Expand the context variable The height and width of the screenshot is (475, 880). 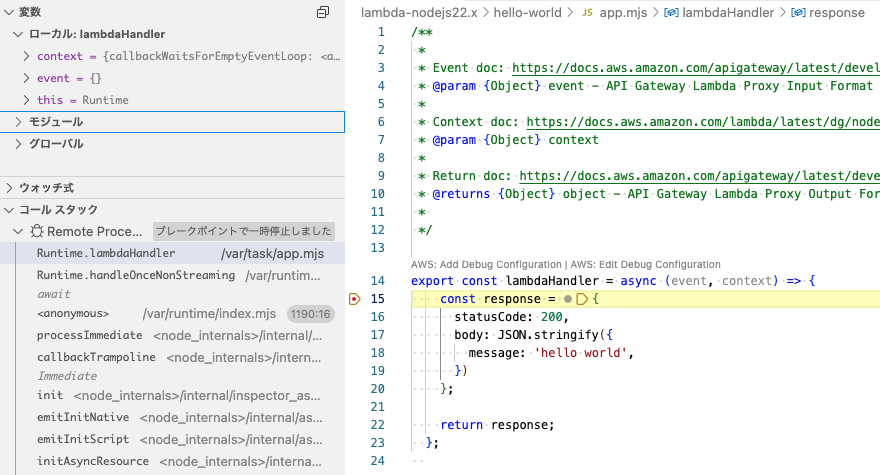pos(26,56)
